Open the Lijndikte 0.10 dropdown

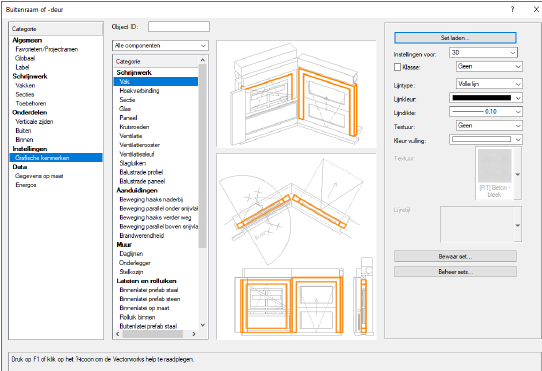(485, 112)
